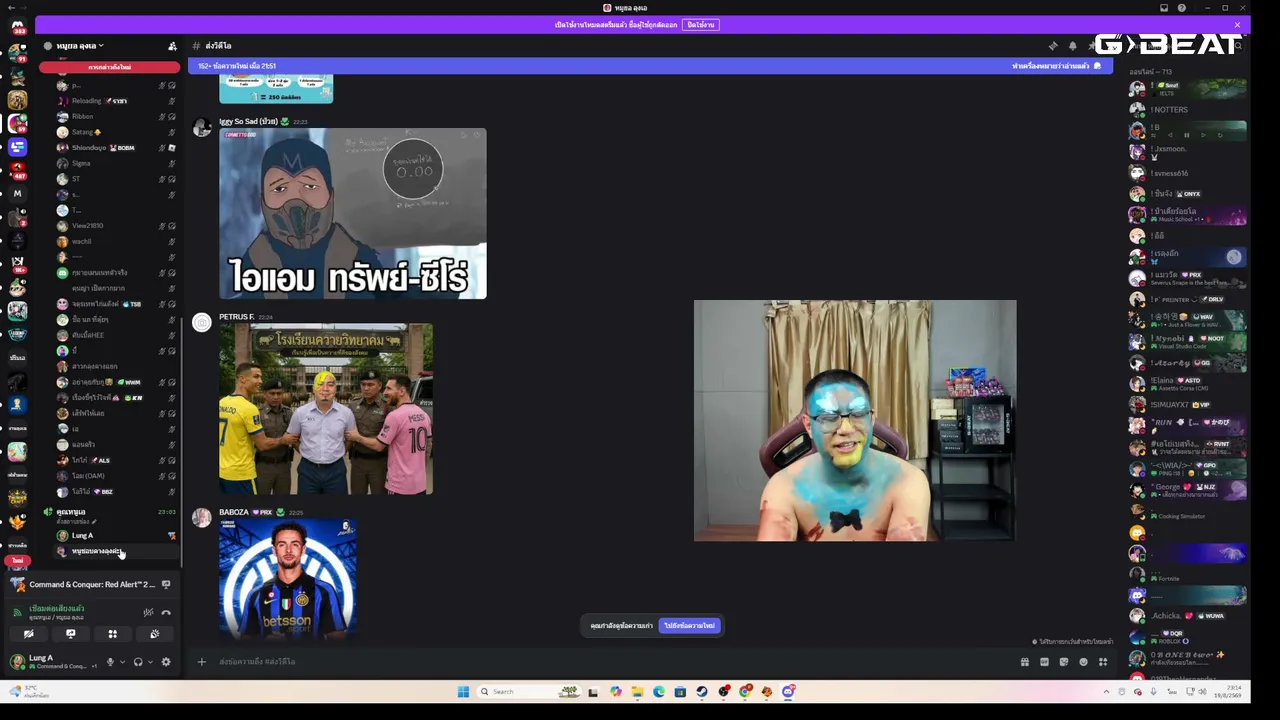Click username BABOZA in chat
1280x720 pixels.
[234, 512]
